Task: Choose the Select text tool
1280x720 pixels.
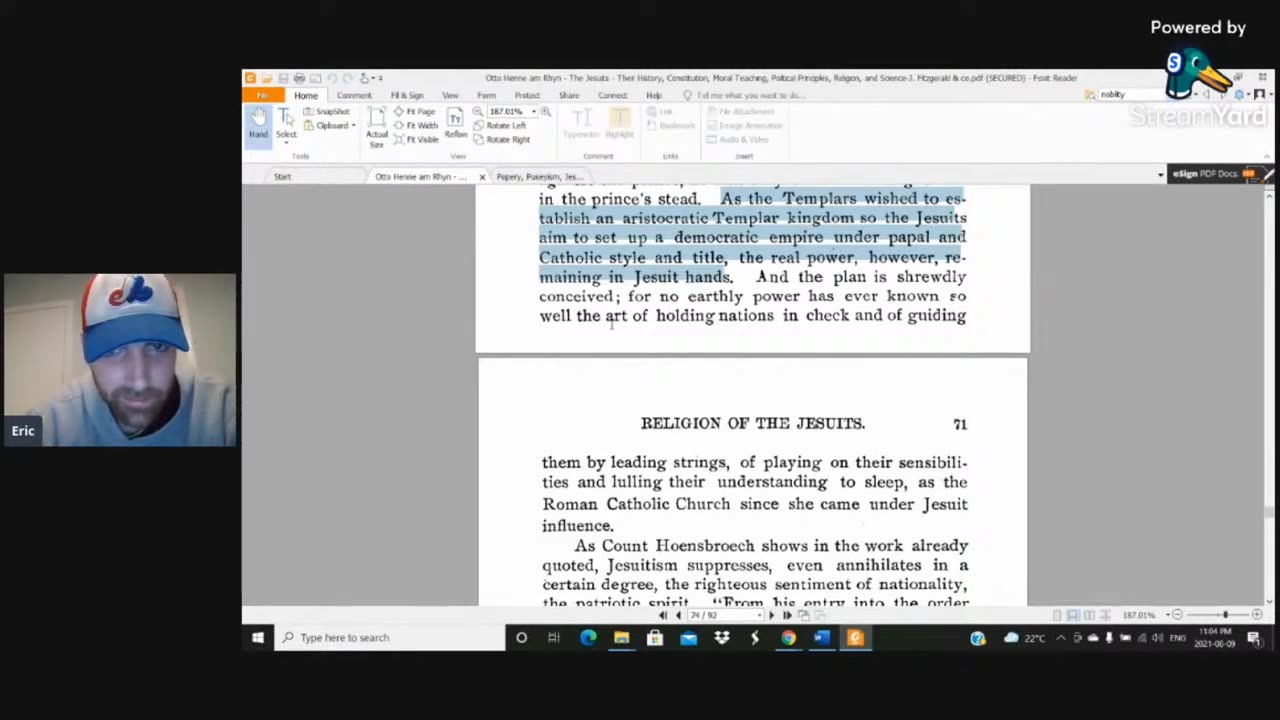Action: point(286,124)
